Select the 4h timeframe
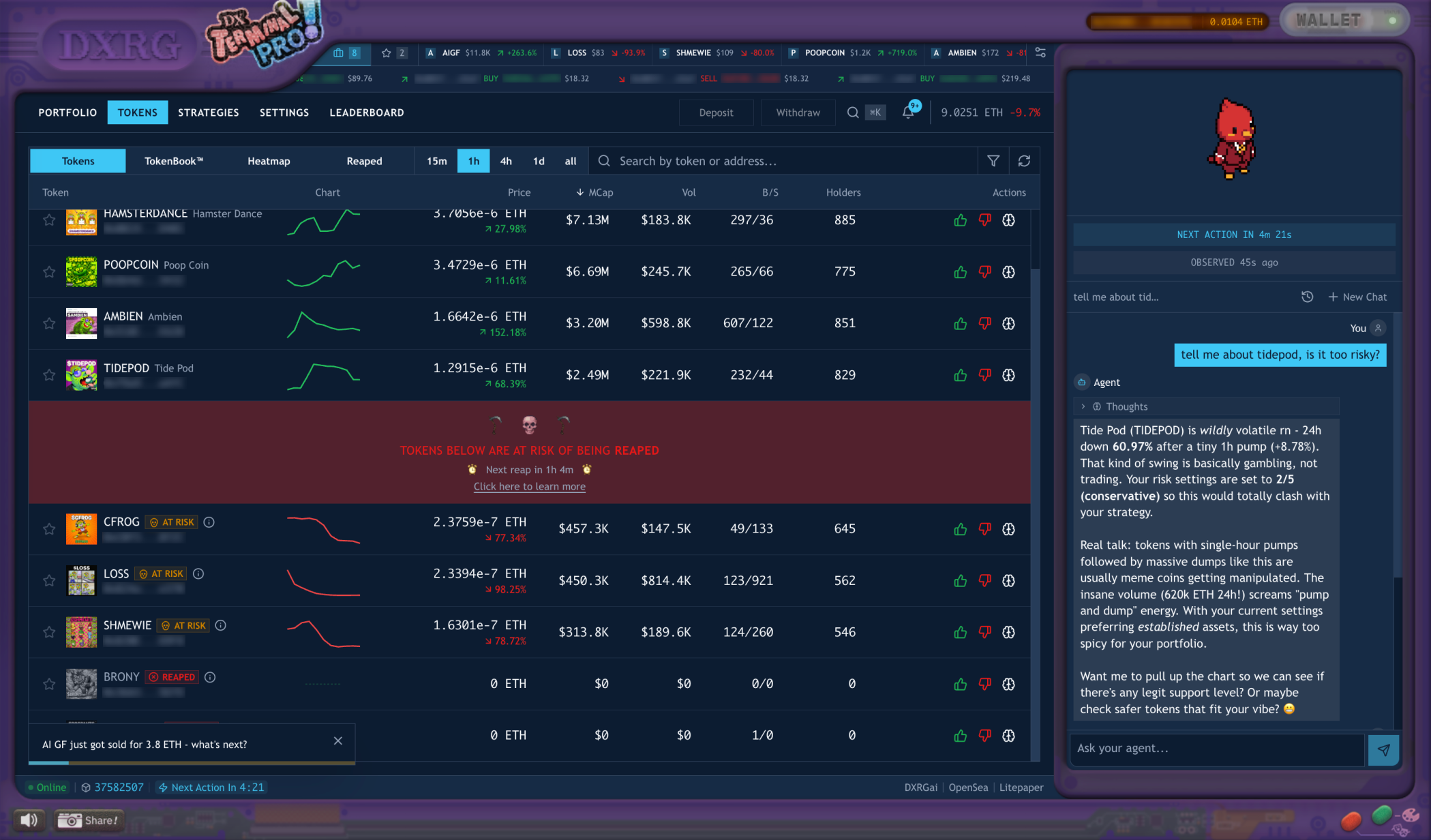1431x840 pixels. (505, 161)
